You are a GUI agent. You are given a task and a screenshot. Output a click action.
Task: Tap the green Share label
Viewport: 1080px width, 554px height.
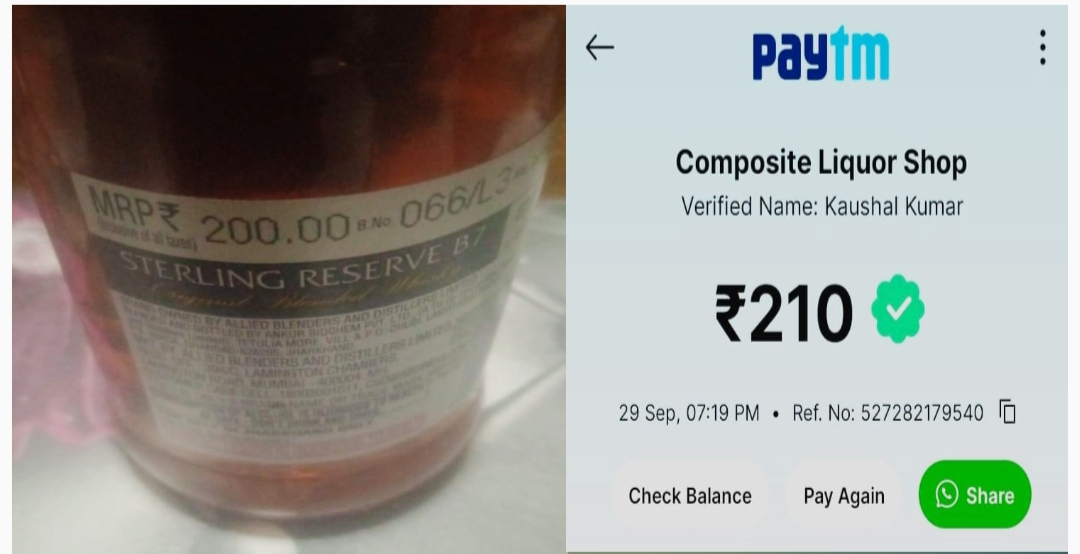pos(990,495)
